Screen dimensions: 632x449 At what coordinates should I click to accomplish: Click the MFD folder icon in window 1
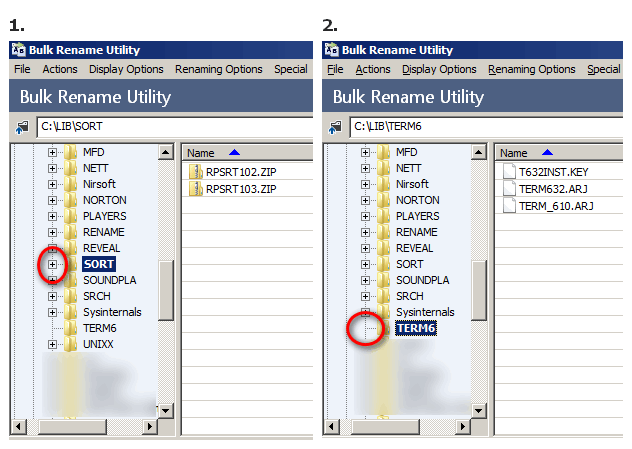click(x=71, y=152)
